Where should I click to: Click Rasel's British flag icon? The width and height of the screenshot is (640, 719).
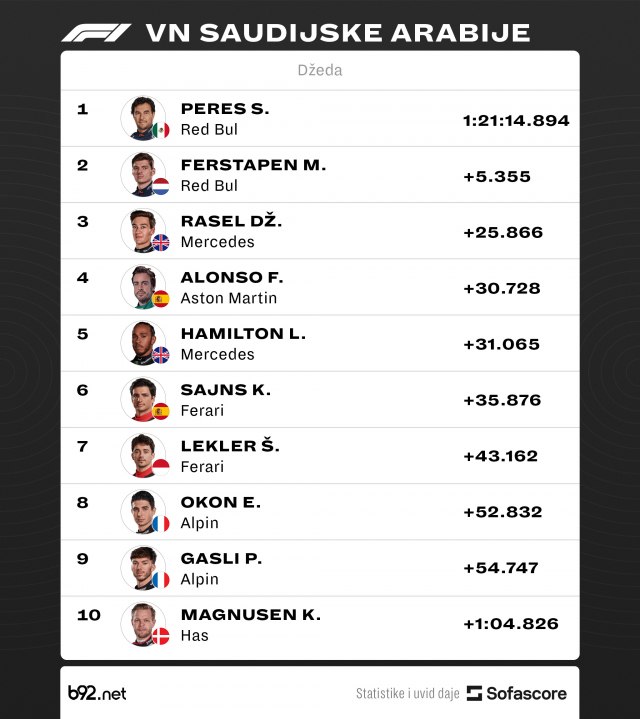[x=161, y=242]
